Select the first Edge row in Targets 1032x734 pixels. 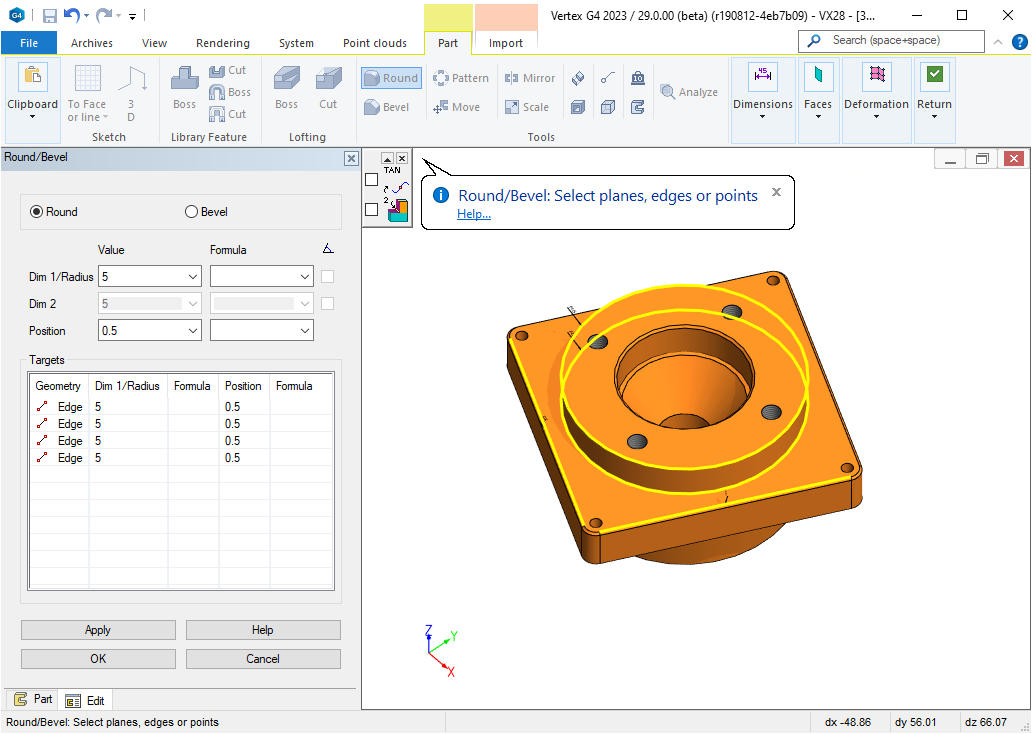pos(70,407)
